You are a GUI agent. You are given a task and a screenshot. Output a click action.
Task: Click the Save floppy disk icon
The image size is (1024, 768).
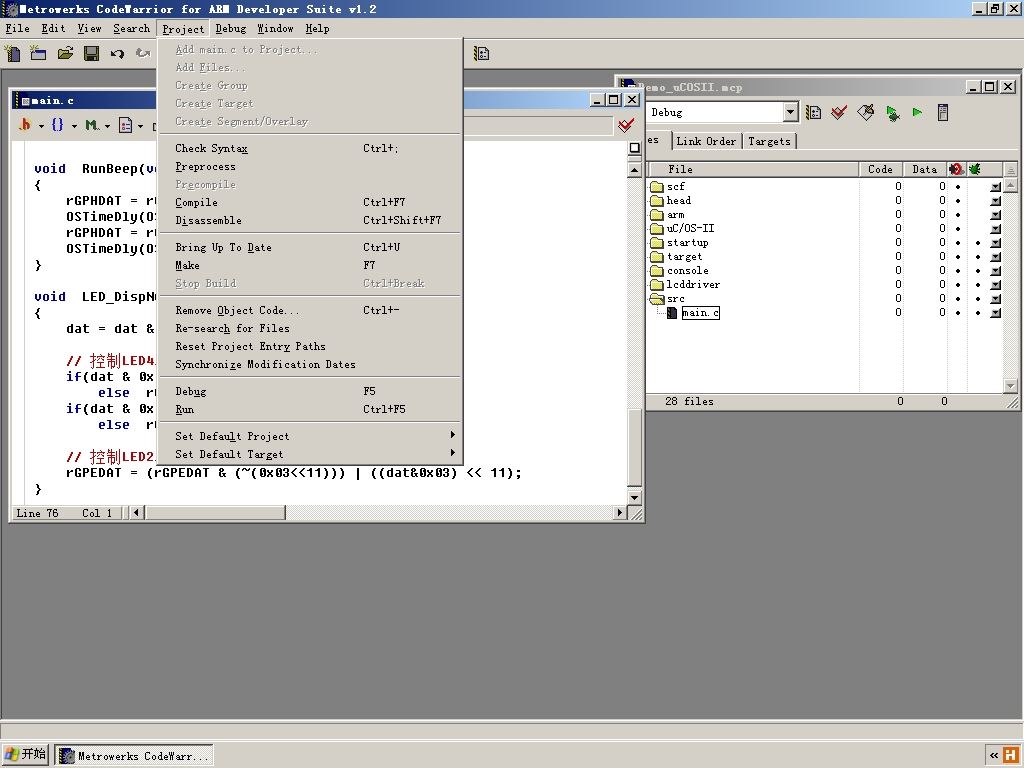coord(91,53)
